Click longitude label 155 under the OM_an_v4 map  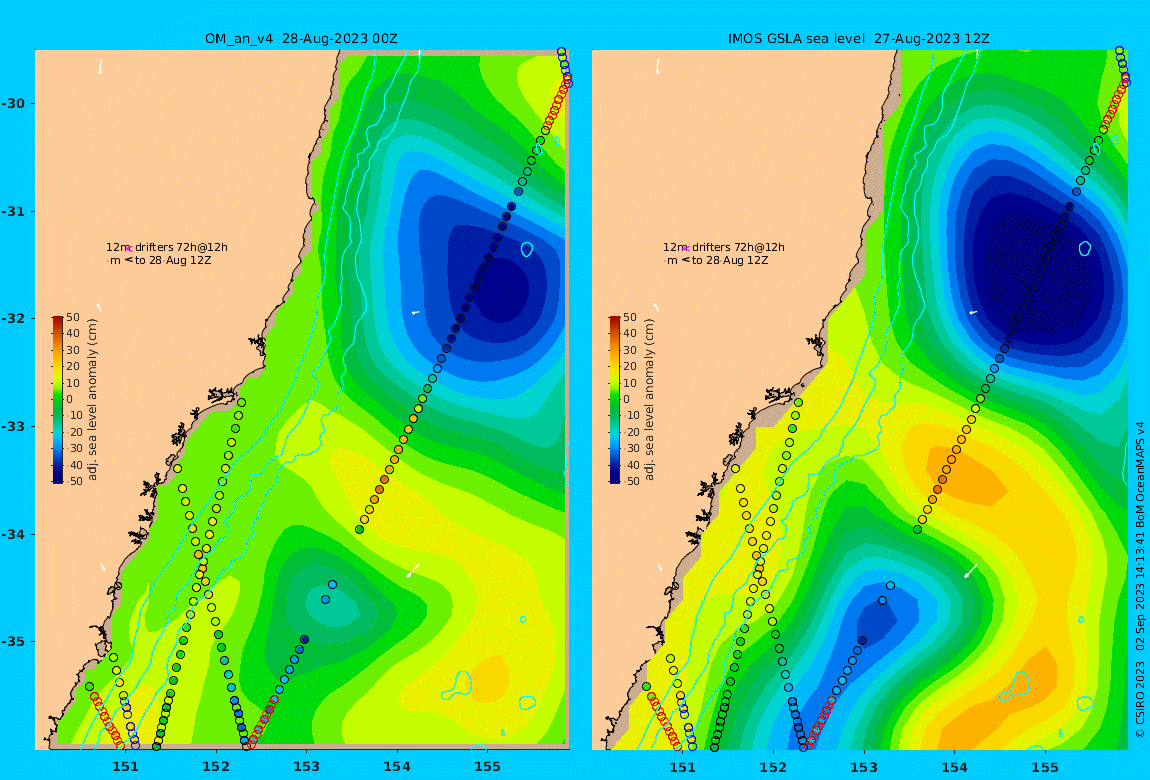coord(488,767)
